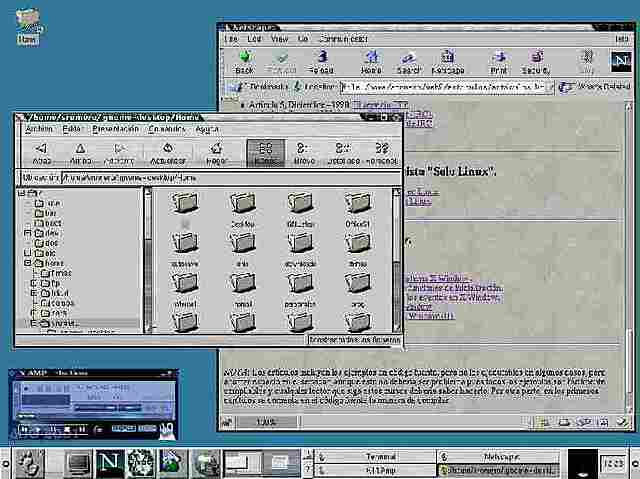Toggle shuffle in X11Amp
The width and height of the screenshot is (640, 479).
coord(123,428)
